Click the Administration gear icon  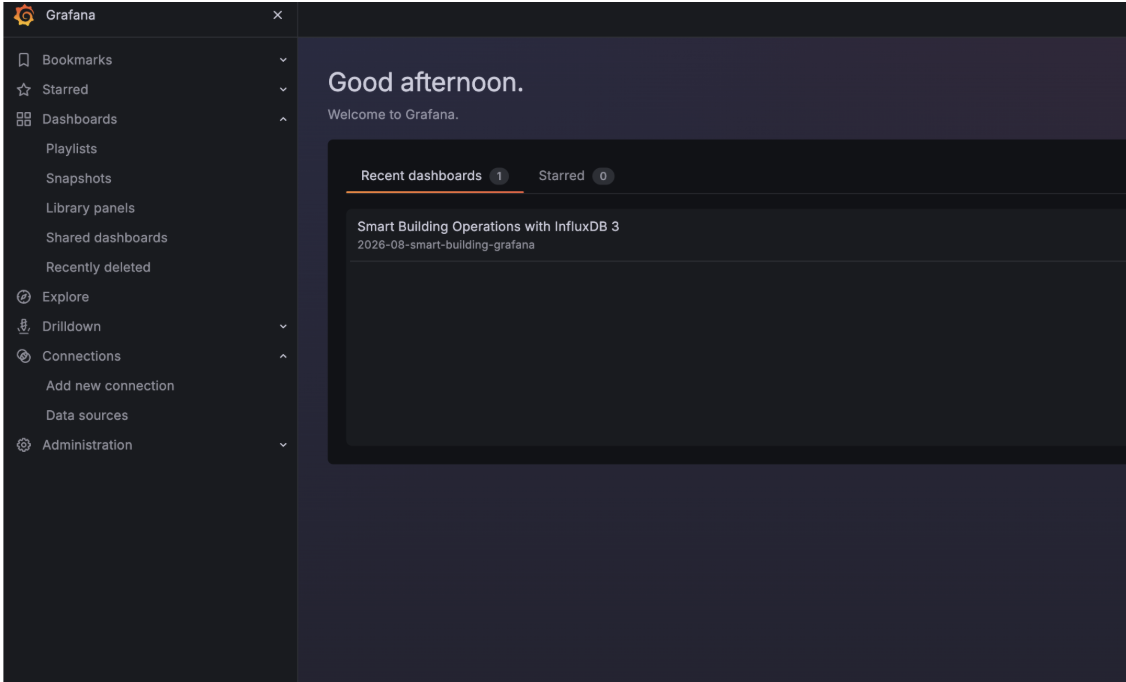[x=24, y=445]
